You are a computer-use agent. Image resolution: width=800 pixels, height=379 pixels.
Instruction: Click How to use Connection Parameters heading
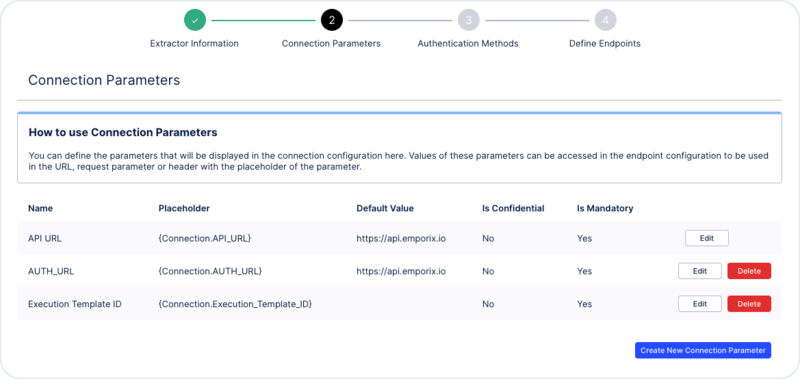(x=123, y=133)
